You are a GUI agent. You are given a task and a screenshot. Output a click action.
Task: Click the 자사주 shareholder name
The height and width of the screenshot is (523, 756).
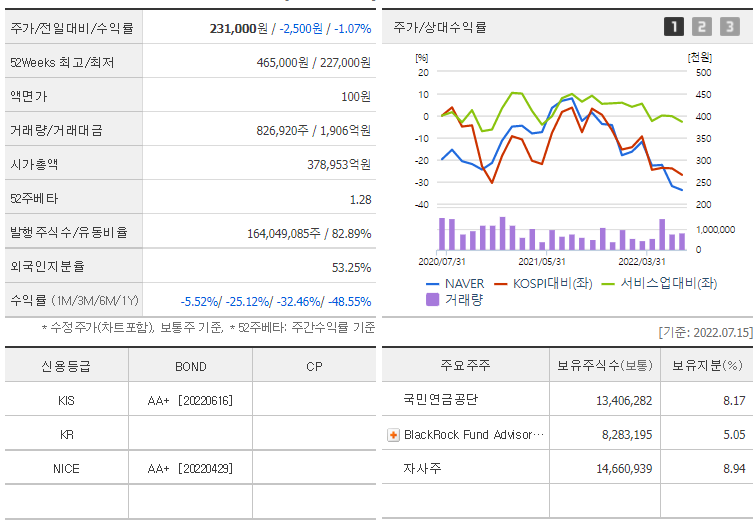coord(422,468)
